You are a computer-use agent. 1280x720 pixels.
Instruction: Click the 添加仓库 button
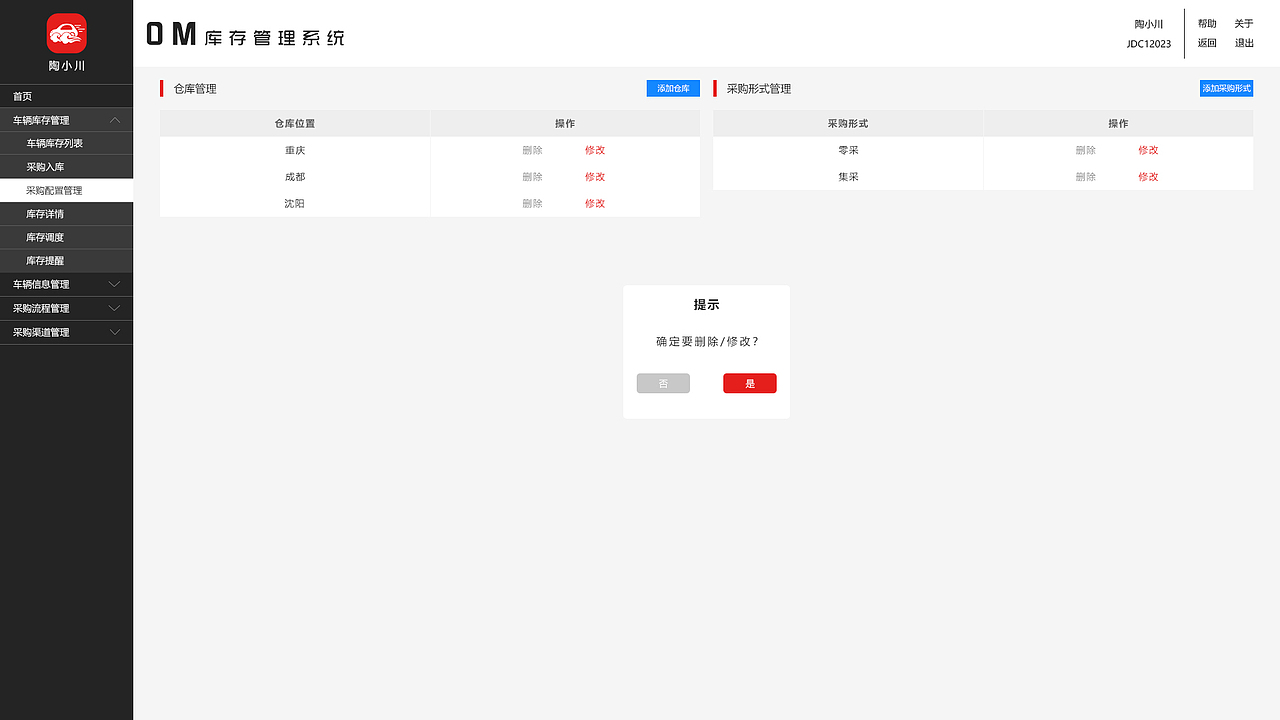pyautogui.click(x=673, y=88)
